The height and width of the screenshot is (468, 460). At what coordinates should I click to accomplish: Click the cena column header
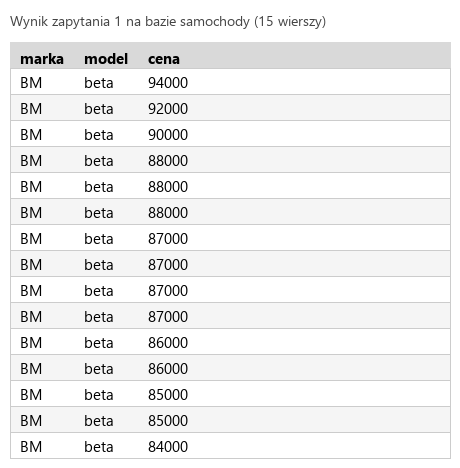coord(164,59)
